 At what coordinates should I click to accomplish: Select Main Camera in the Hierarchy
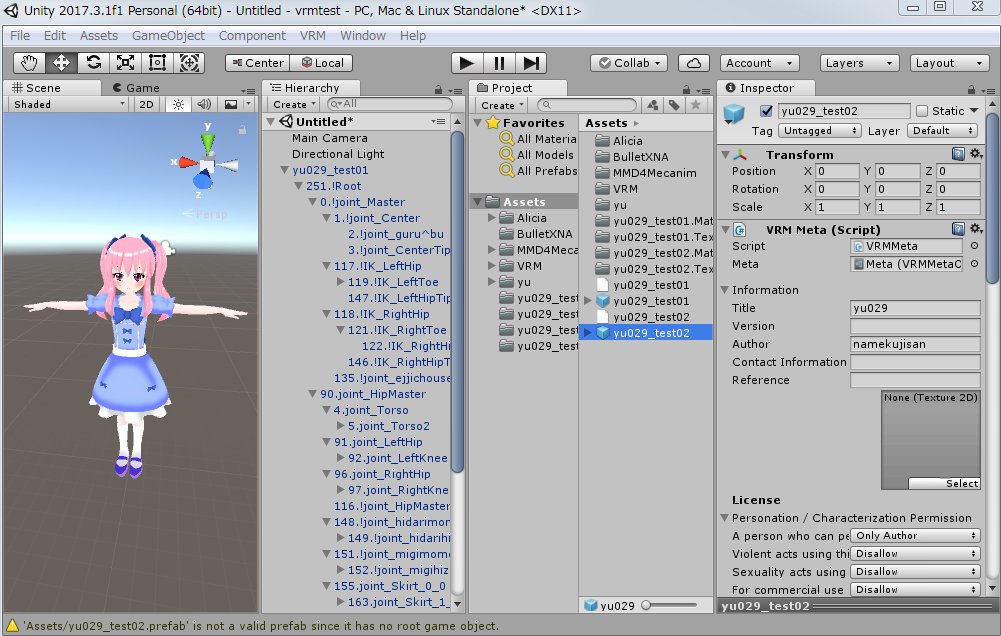pyautogui.click(x=329, y=138)
